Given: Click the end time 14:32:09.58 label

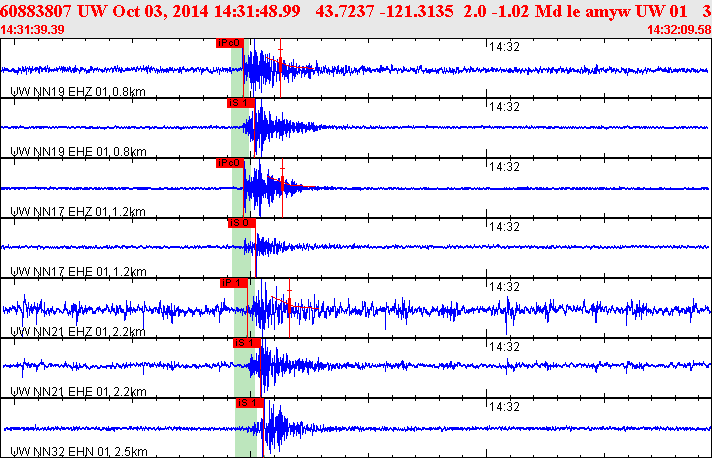Looking at the screenshot, I should 679,30.
